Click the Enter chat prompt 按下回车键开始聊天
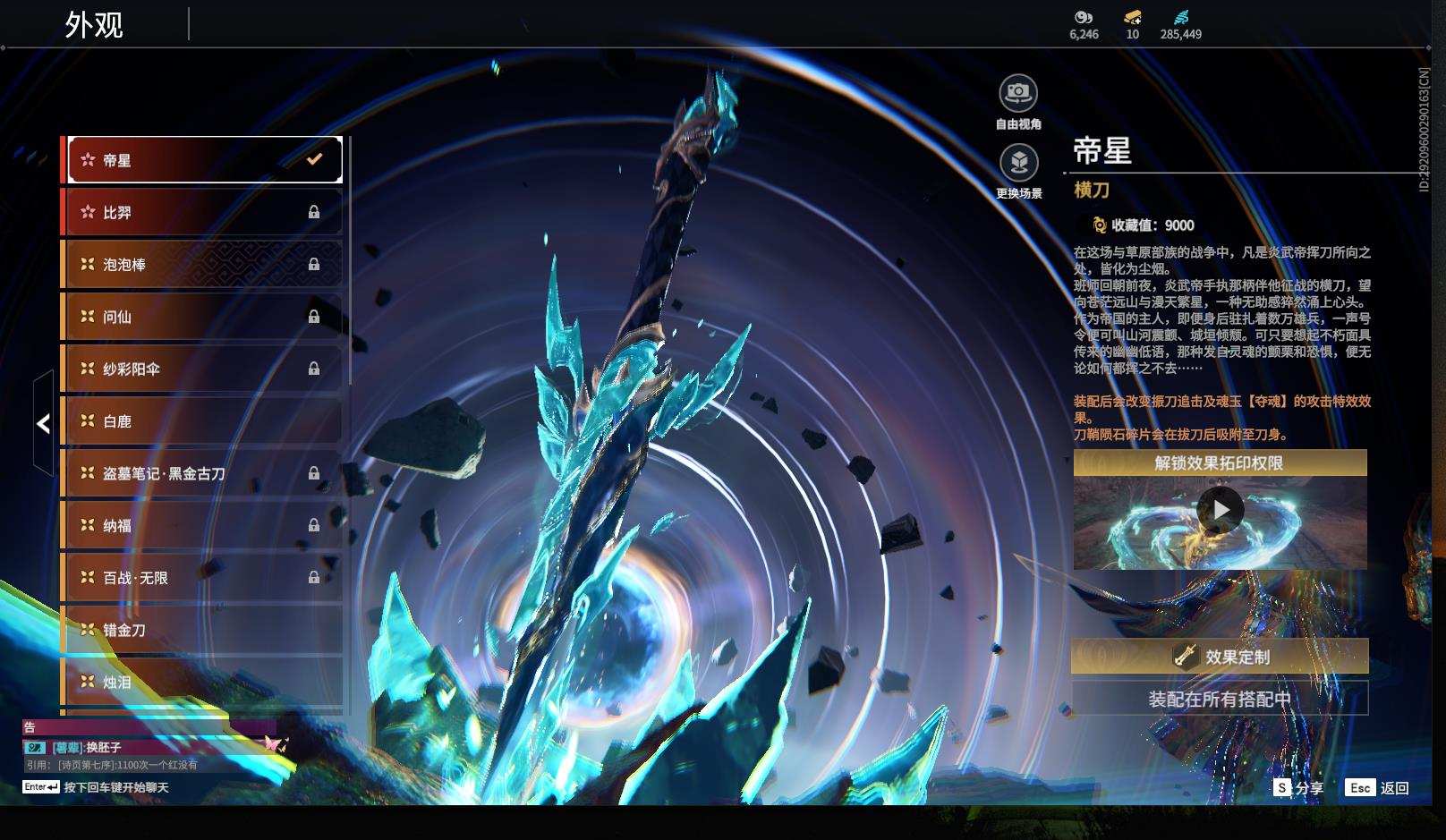 click(96, 787)
